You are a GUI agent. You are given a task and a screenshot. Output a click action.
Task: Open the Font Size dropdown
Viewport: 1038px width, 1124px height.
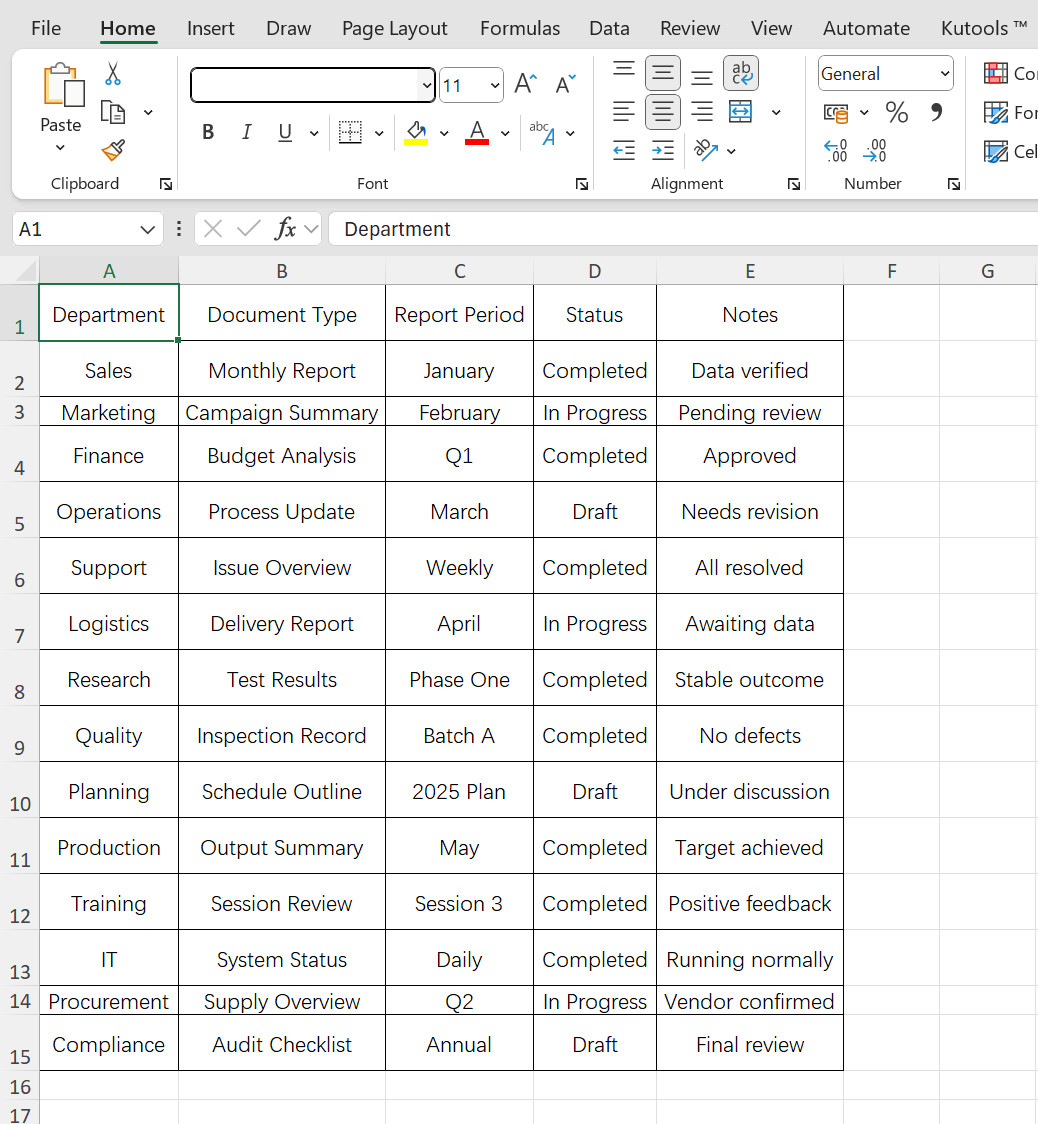496,85
